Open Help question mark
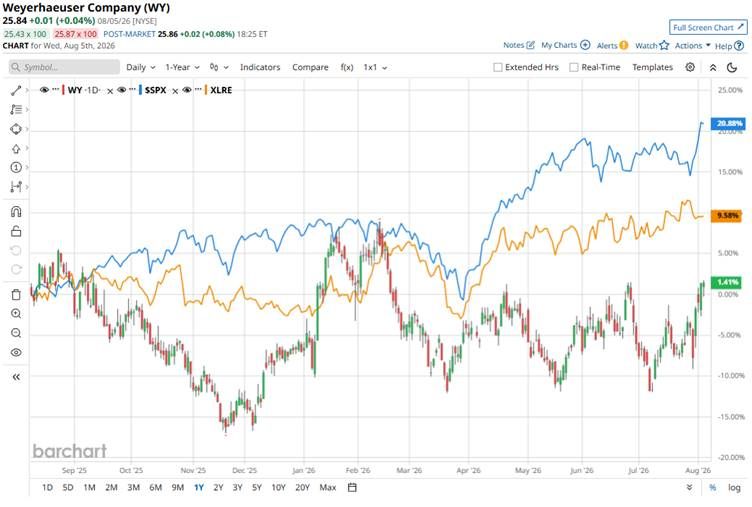Screen dimensions: 752x507 pos(729,46)
